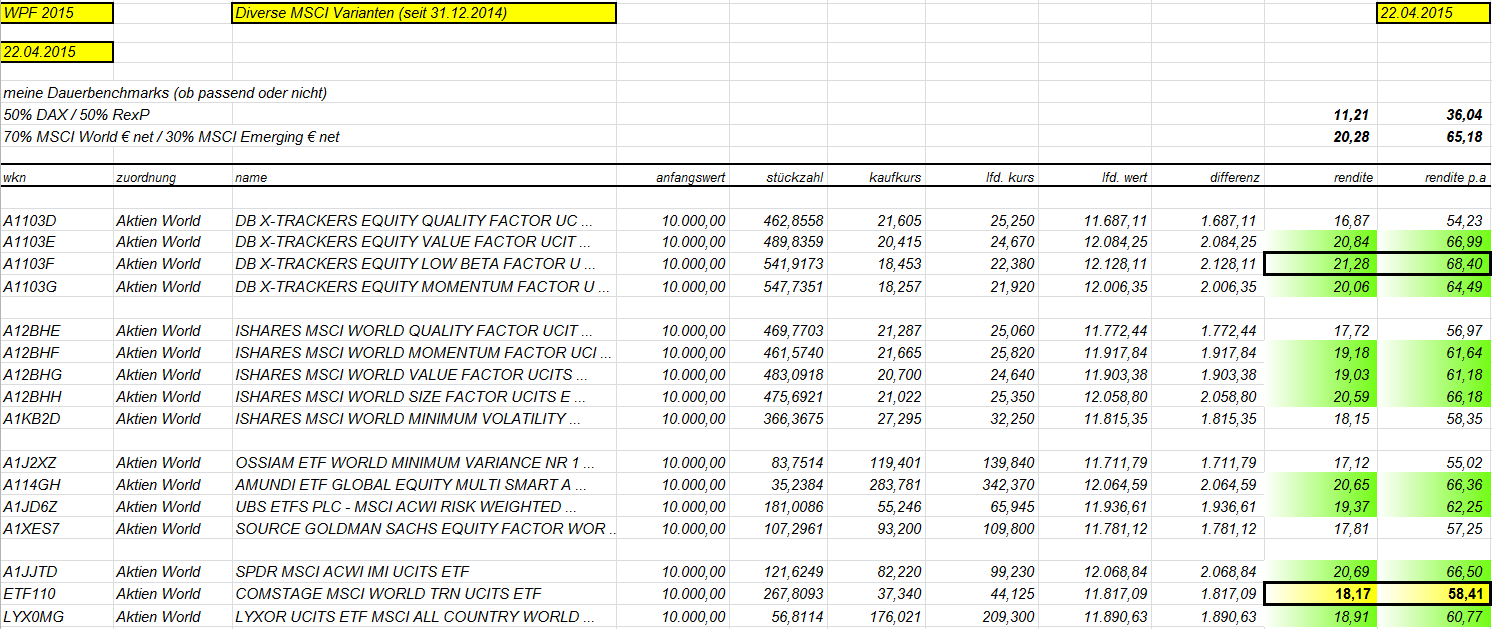
Task: Click the 'anfangswert' column header
Action: (691, 177)
